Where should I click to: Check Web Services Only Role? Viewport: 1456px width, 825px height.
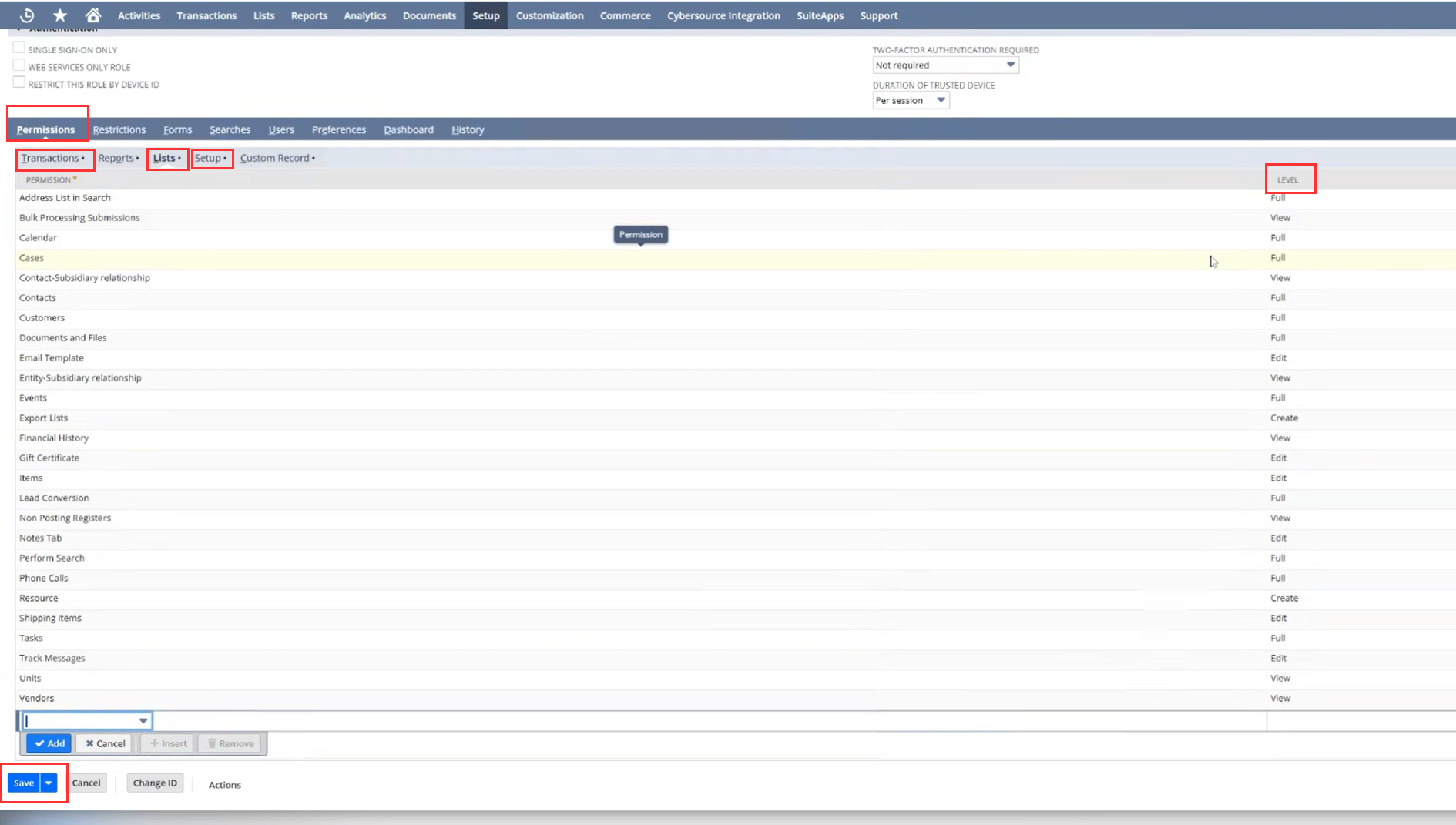[x=19, y=65]
